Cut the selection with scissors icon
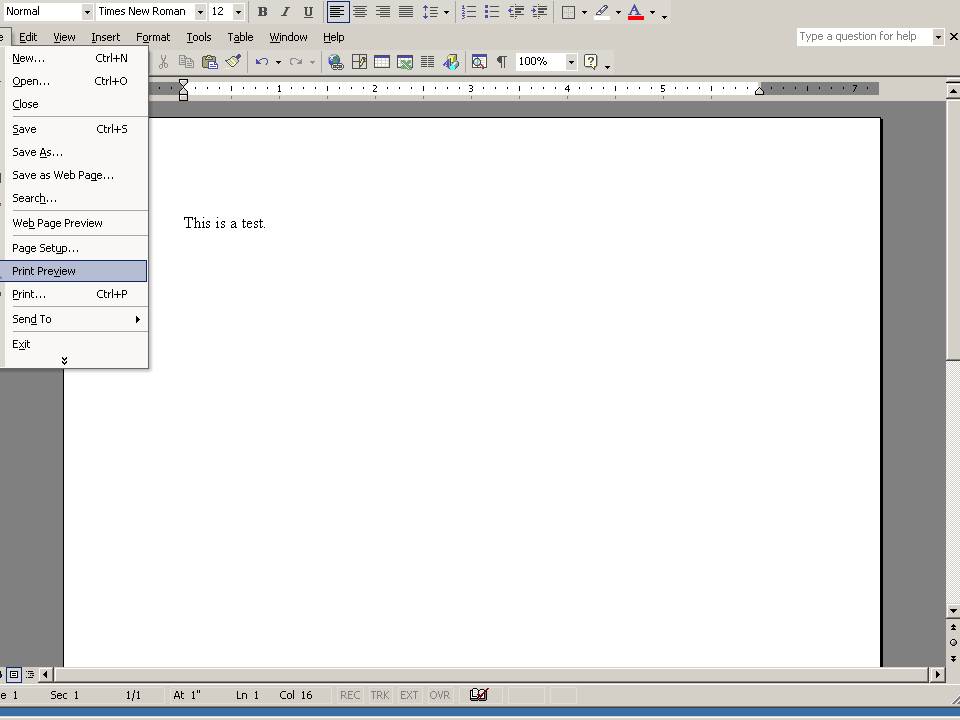The width and height of the screenshot is (960, 720). (163, 62)
